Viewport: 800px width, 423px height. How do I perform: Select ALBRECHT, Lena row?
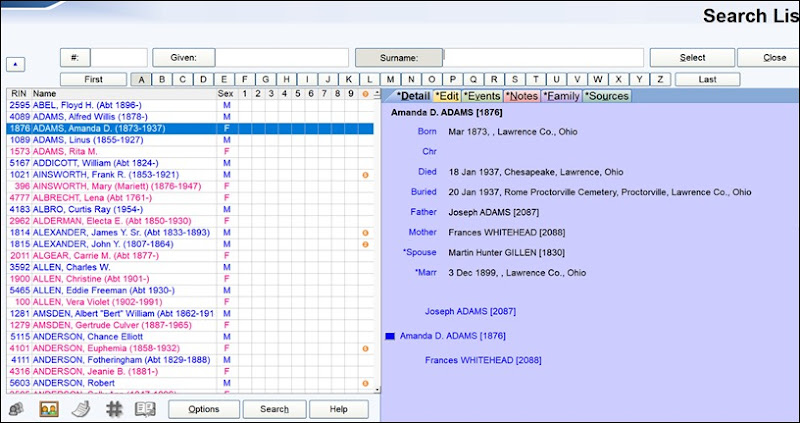(190, 198)
